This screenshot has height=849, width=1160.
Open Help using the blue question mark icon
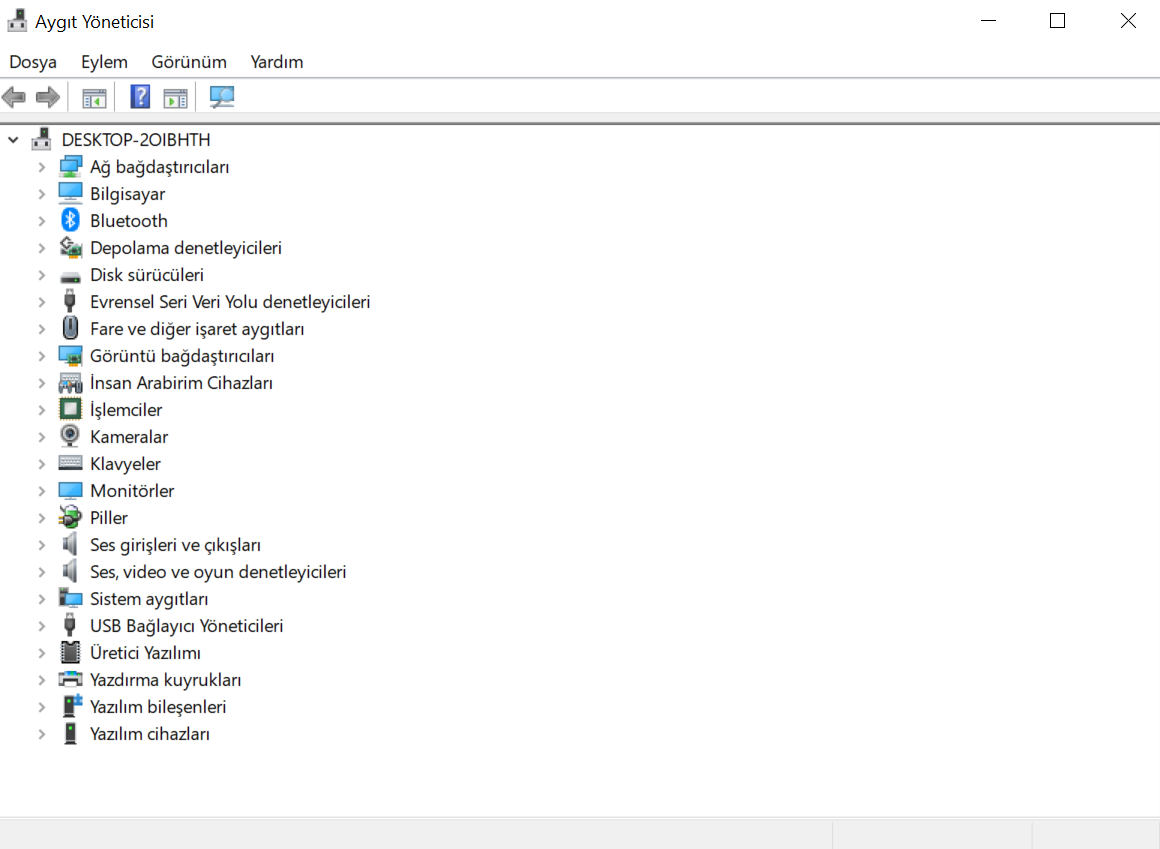pyautogui.click(x=139, y=96)
